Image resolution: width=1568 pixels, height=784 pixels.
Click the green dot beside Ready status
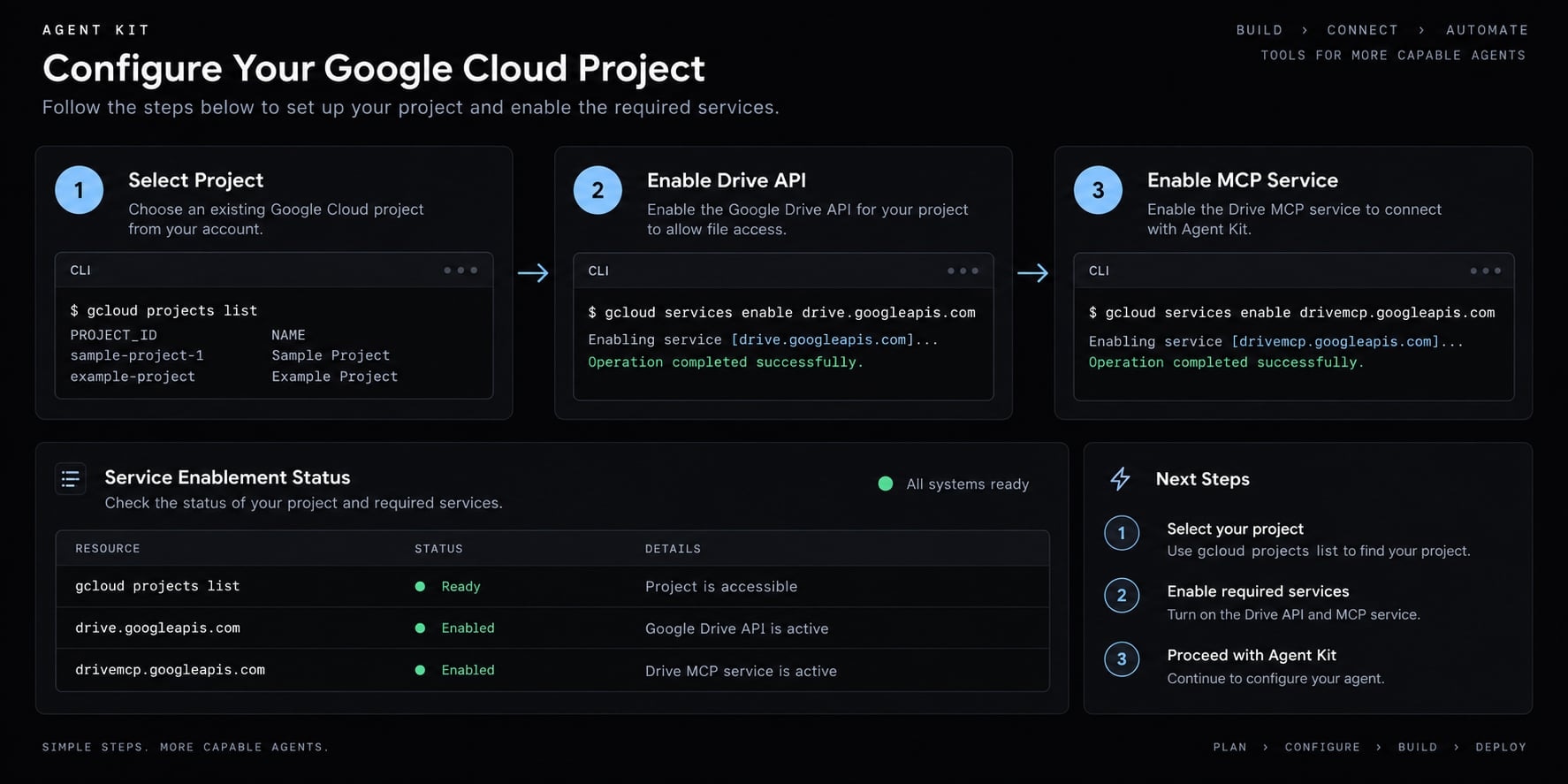click(420, 587)
